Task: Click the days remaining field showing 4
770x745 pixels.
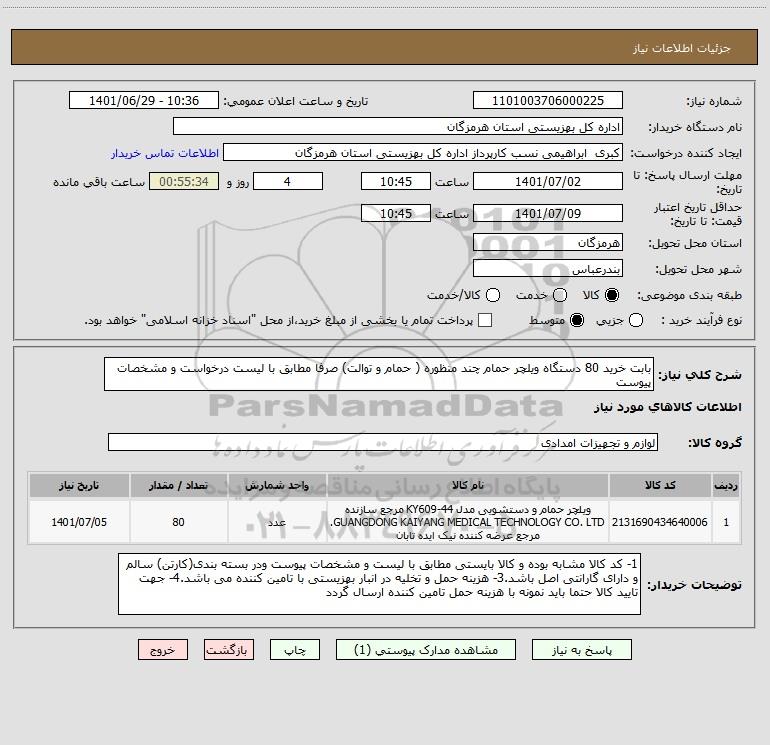Action: point(288,181)
